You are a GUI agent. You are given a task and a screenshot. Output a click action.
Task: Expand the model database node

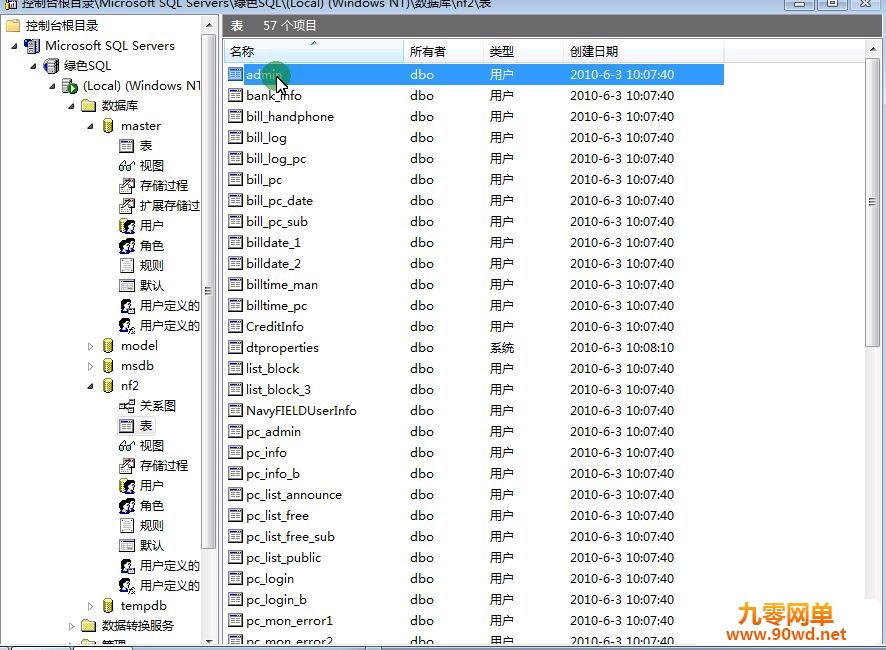[90, 346]
